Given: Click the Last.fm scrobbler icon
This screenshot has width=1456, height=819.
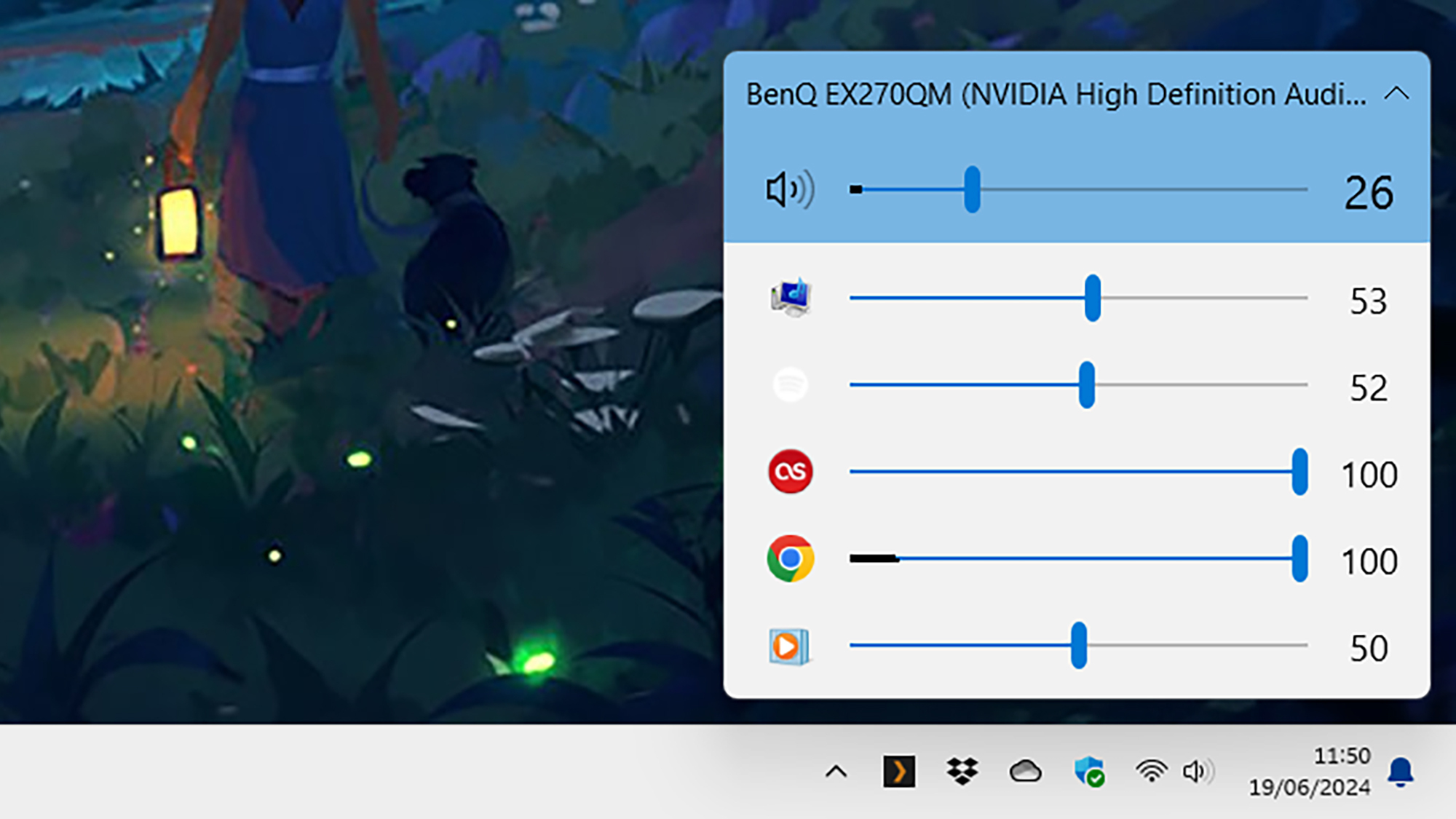Looking at the screenshot, I should pyautogui.click(x=790, y=471).
